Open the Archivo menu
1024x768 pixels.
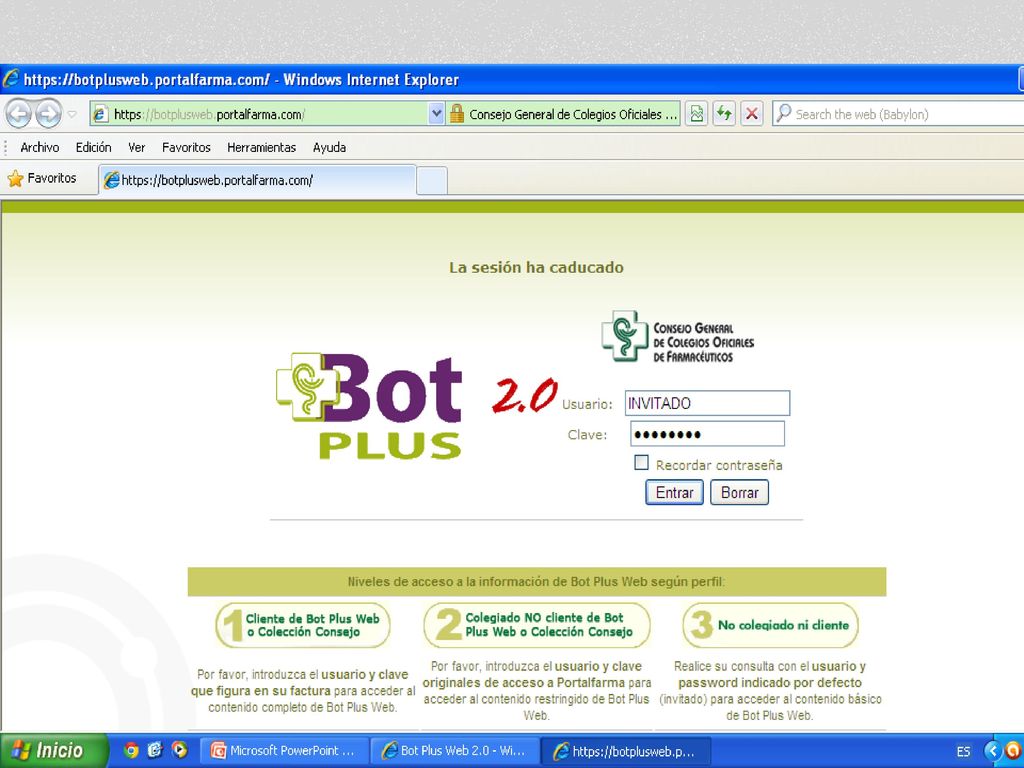(x=40, y=148)
